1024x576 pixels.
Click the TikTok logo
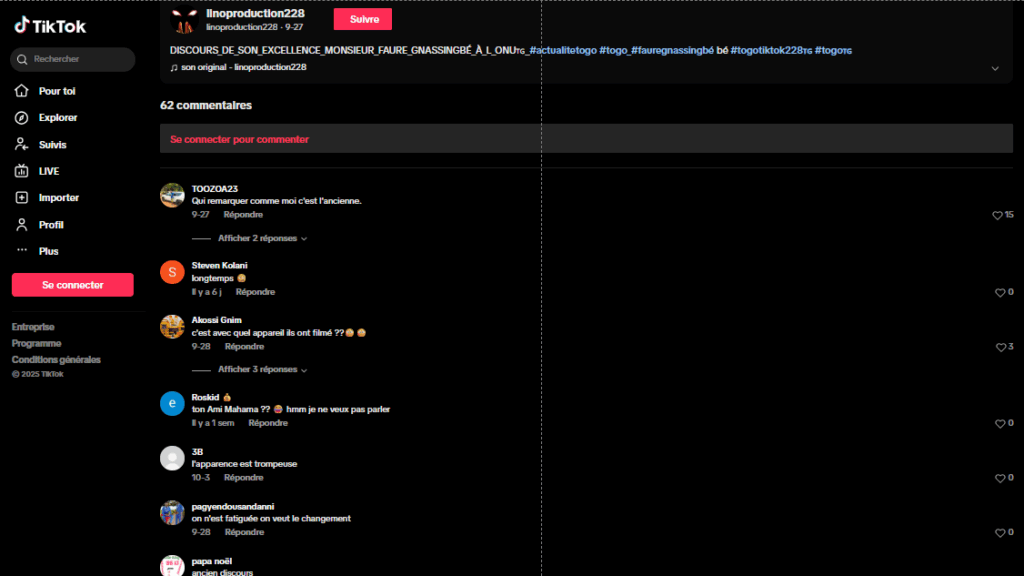pyautogui.click(x=50, y=27)
